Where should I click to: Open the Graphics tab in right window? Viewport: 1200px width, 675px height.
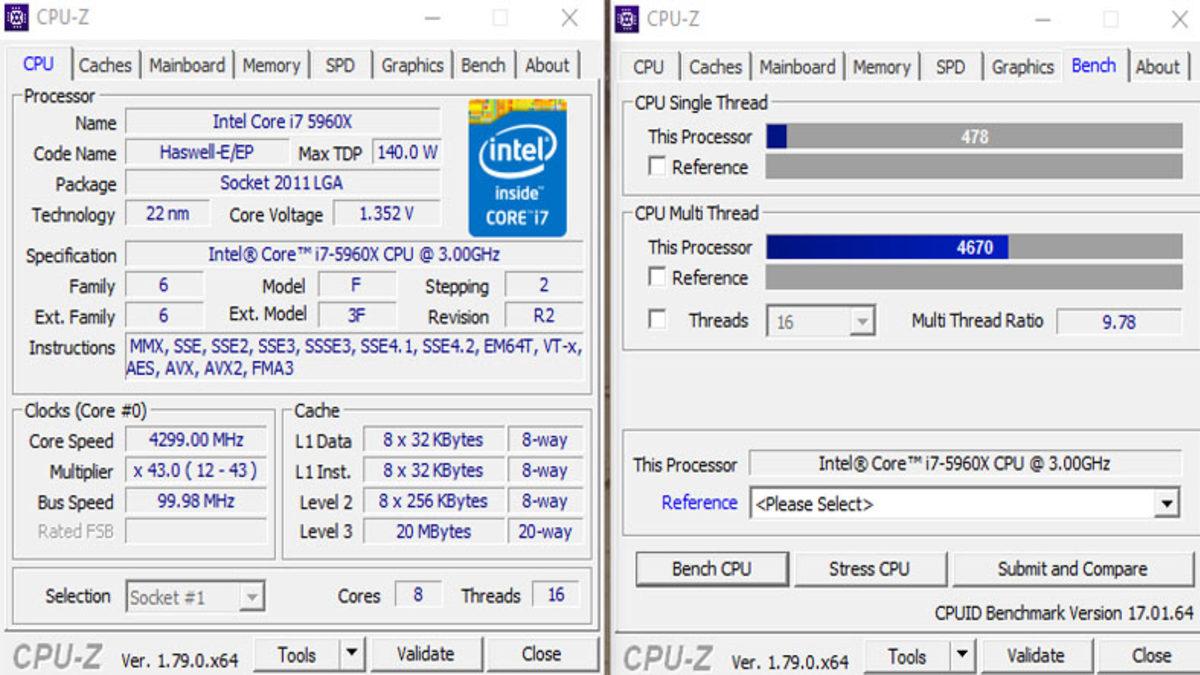[1022, 67]
